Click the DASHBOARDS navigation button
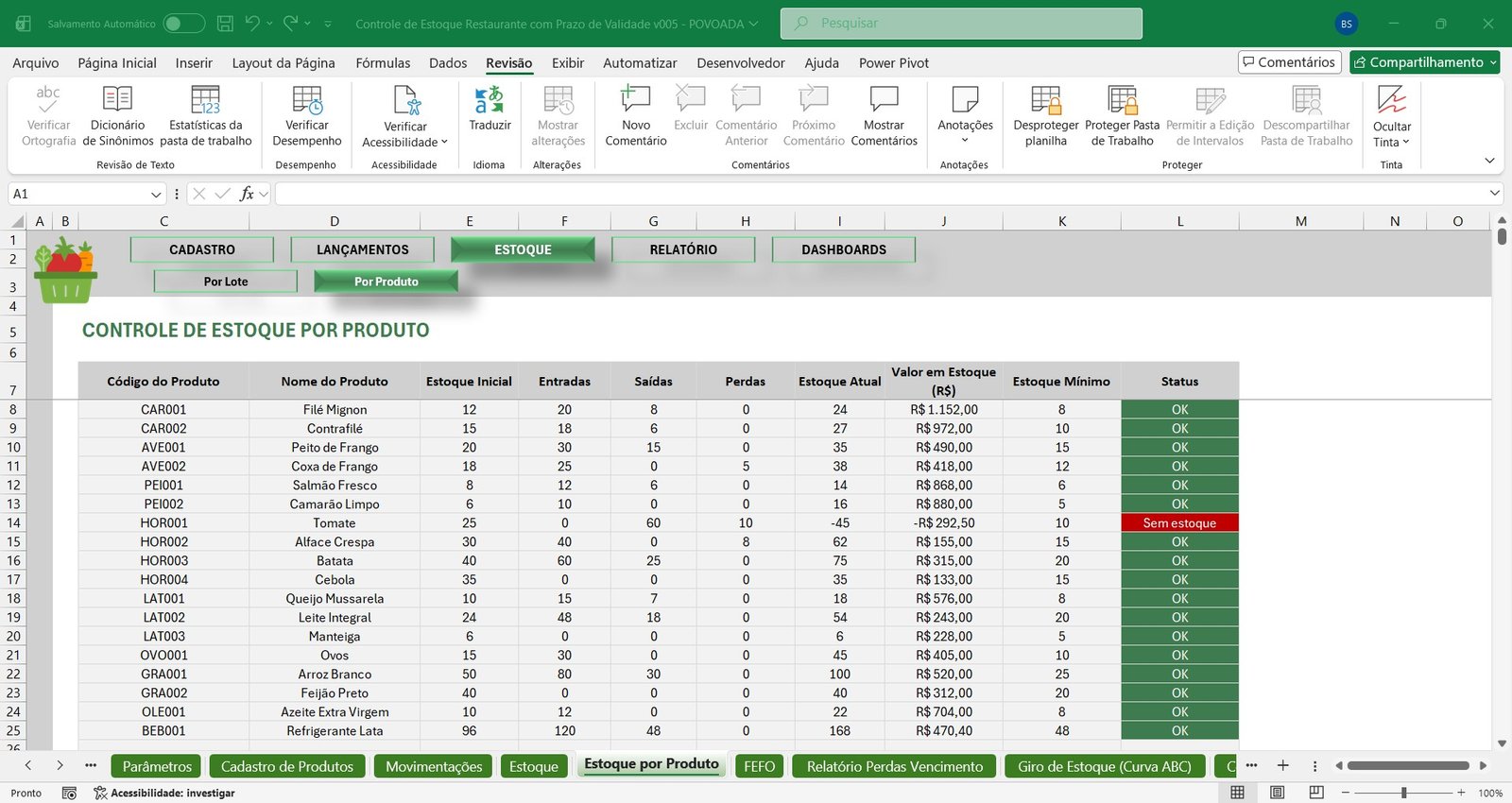The width and height of the screenshot is (1512, 803). [844, 249]
